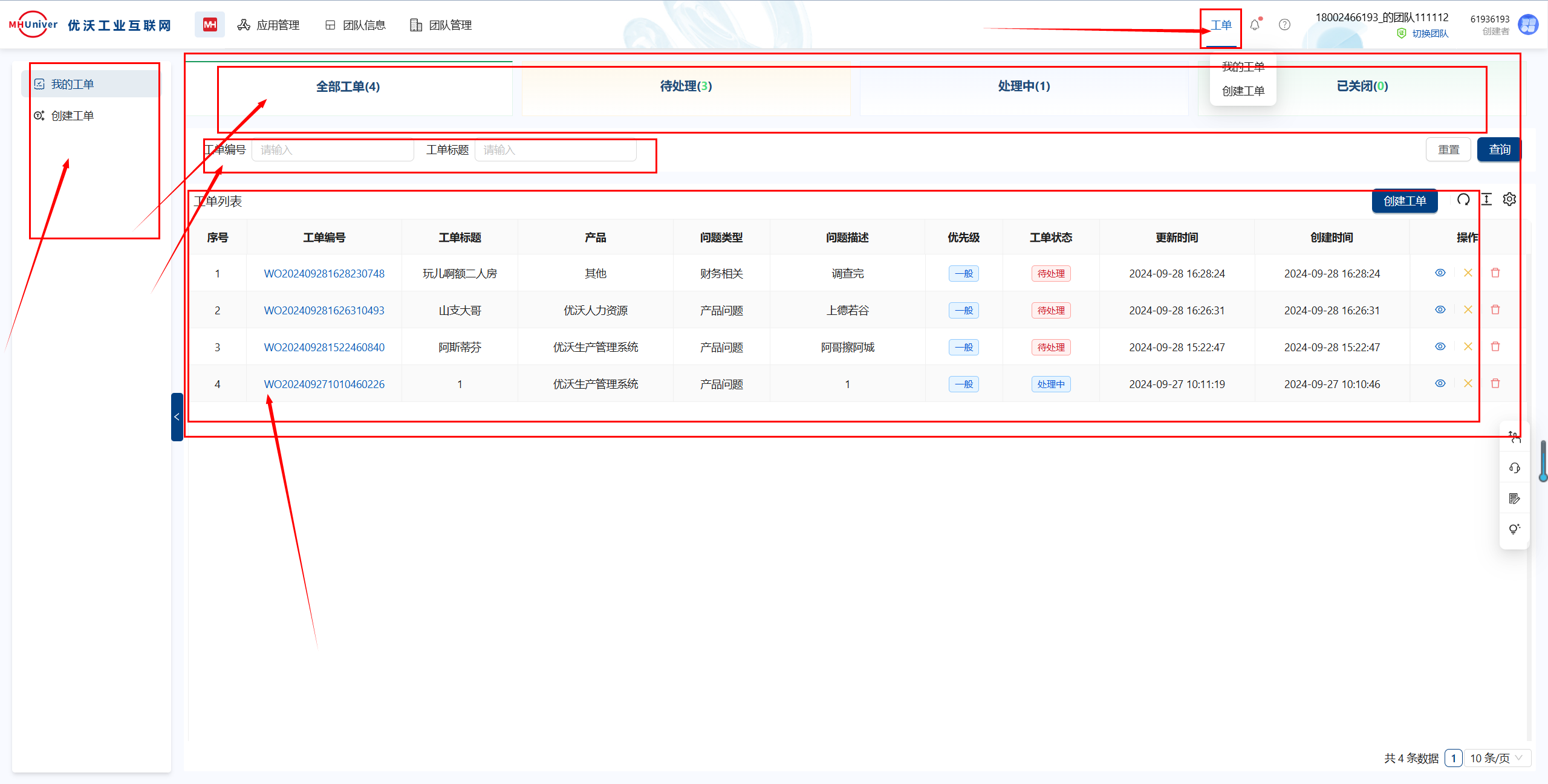Close work order row 2 with the X icon
Viewport: 1548px width, 784px height.
point(1468,309)
